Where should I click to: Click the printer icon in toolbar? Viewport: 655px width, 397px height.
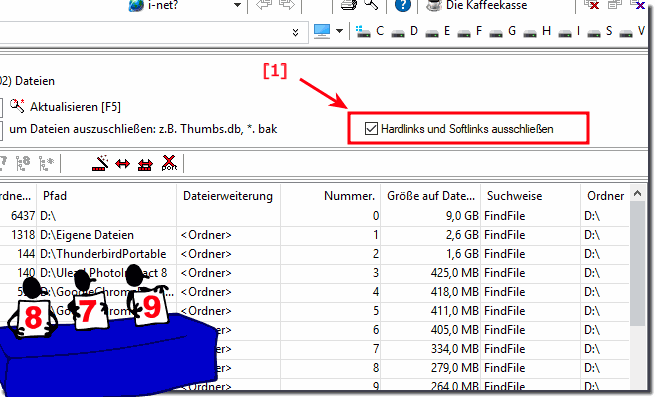349,5
